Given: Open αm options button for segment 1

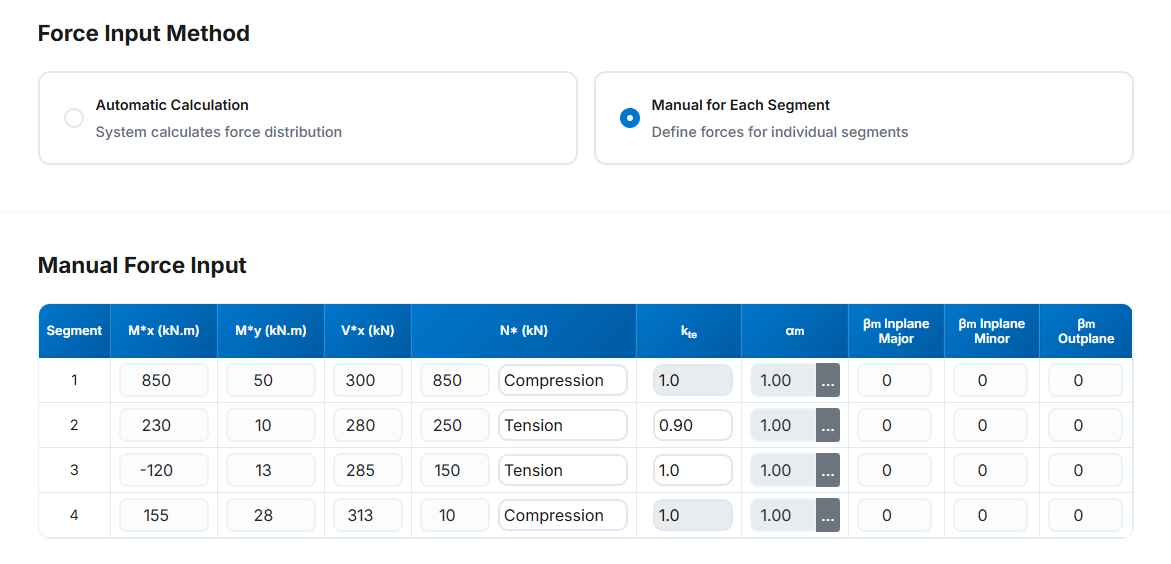Looking at the screenshot, I should tap(827, 381).
